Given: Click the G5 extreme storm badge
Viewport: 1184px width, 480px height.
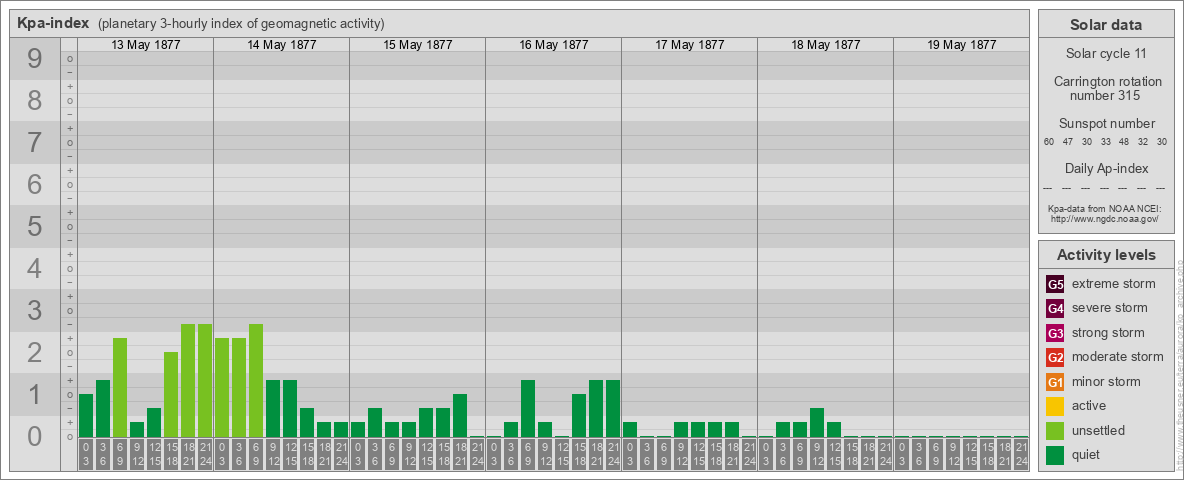Looking at the screenshot, I should click(x=1055, y=284).
